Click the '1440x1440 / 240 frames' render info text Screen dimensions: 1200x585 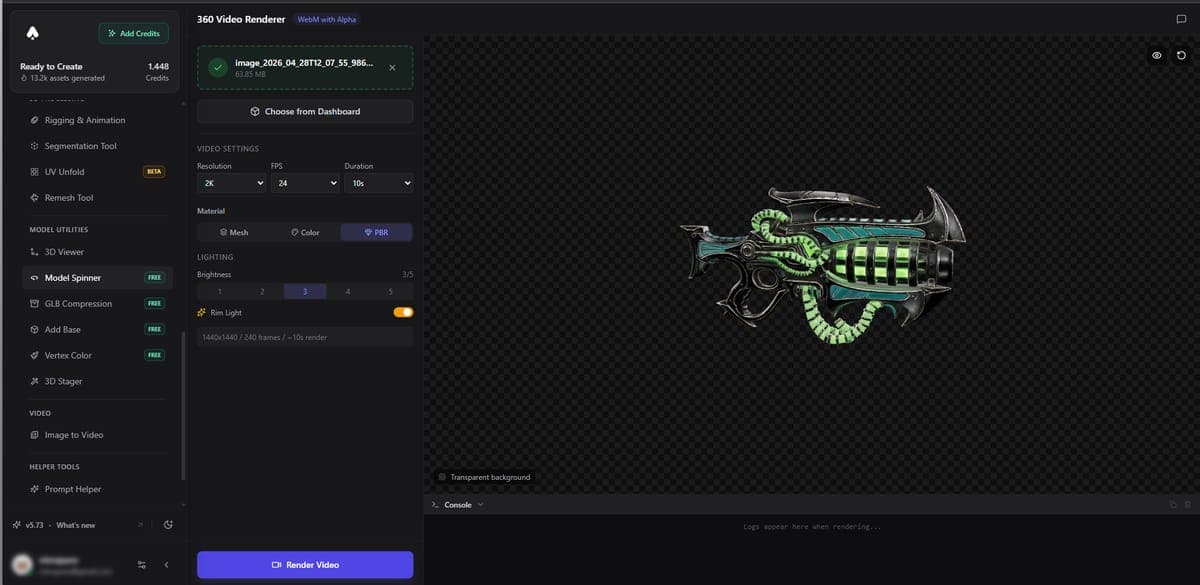tap(265, 337)
